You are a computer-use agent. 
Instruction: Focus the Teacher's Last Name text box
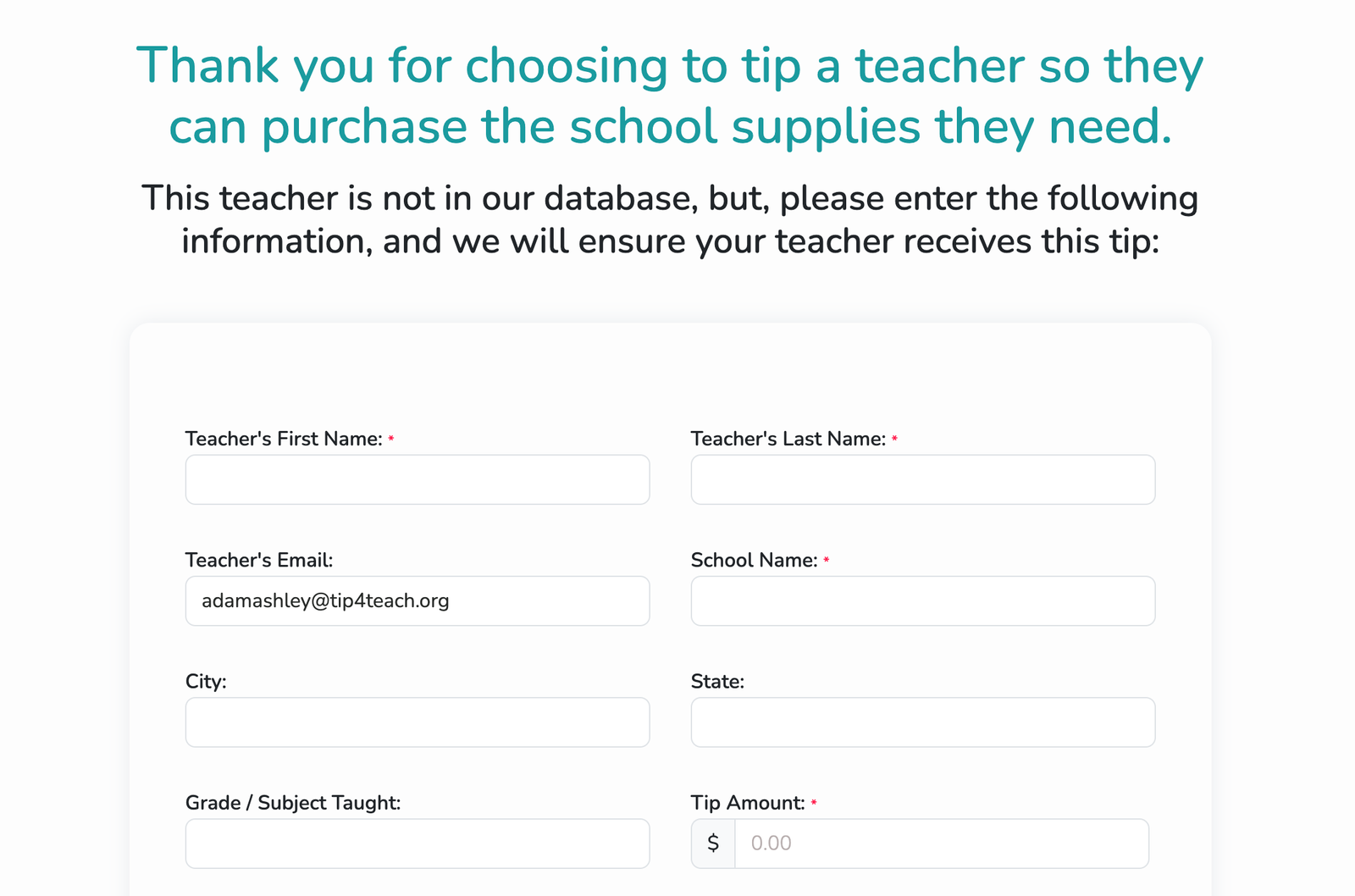pos(922,479)
